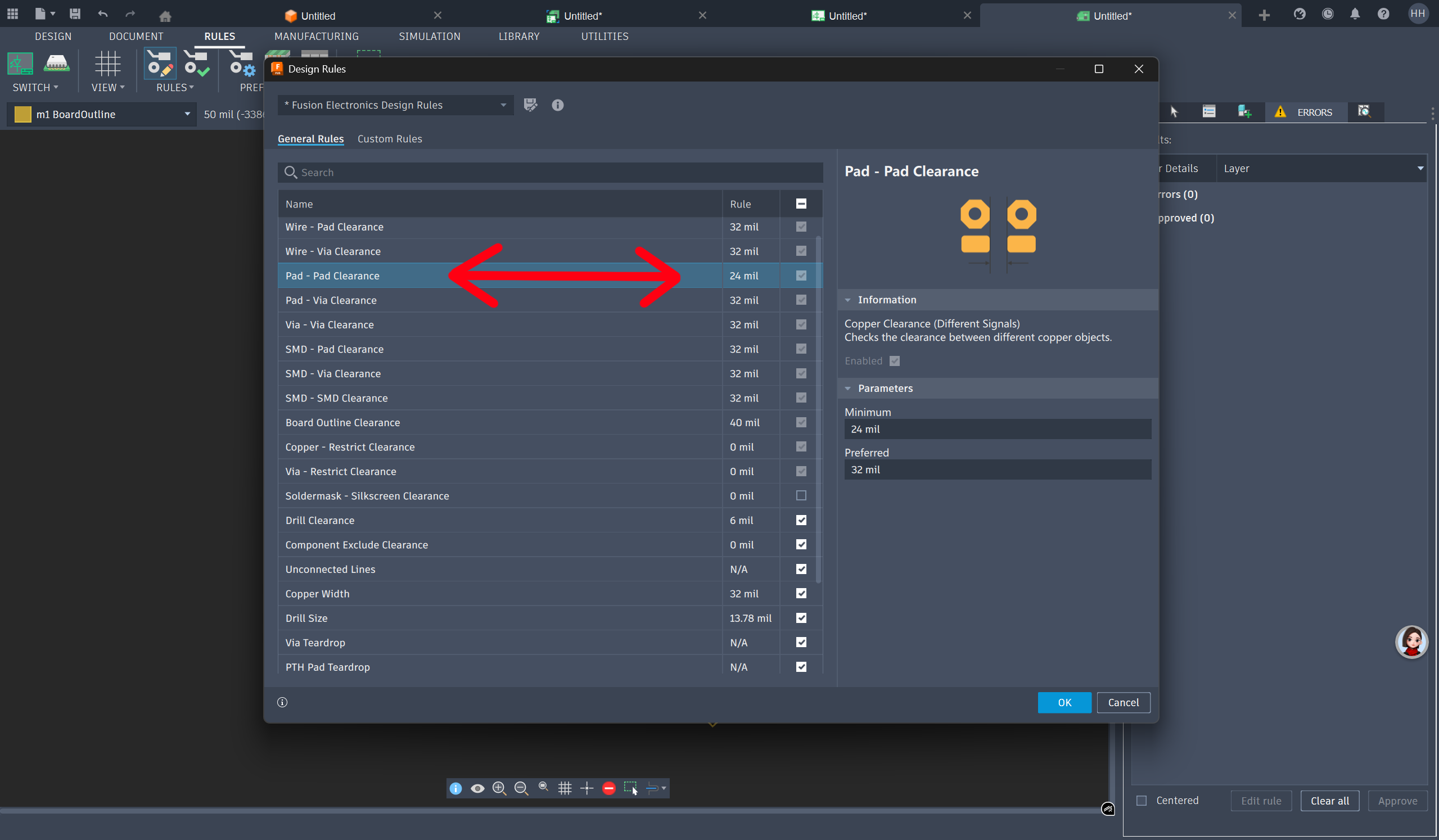Click the VIEW grid icon in ribbon

[107, 64]
